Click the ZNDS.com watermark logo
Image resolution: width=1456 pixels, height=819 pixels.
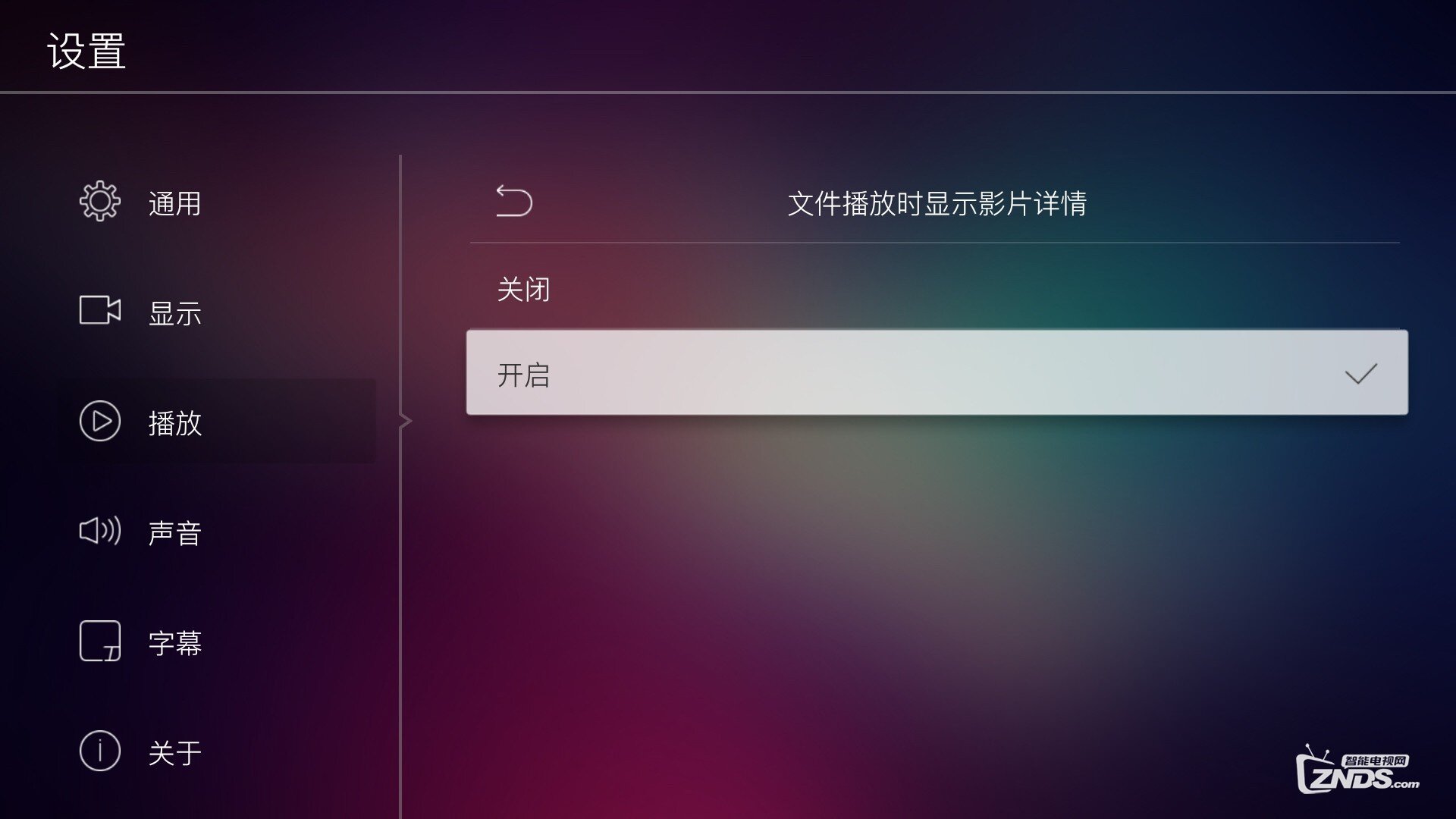(1357, 770)
